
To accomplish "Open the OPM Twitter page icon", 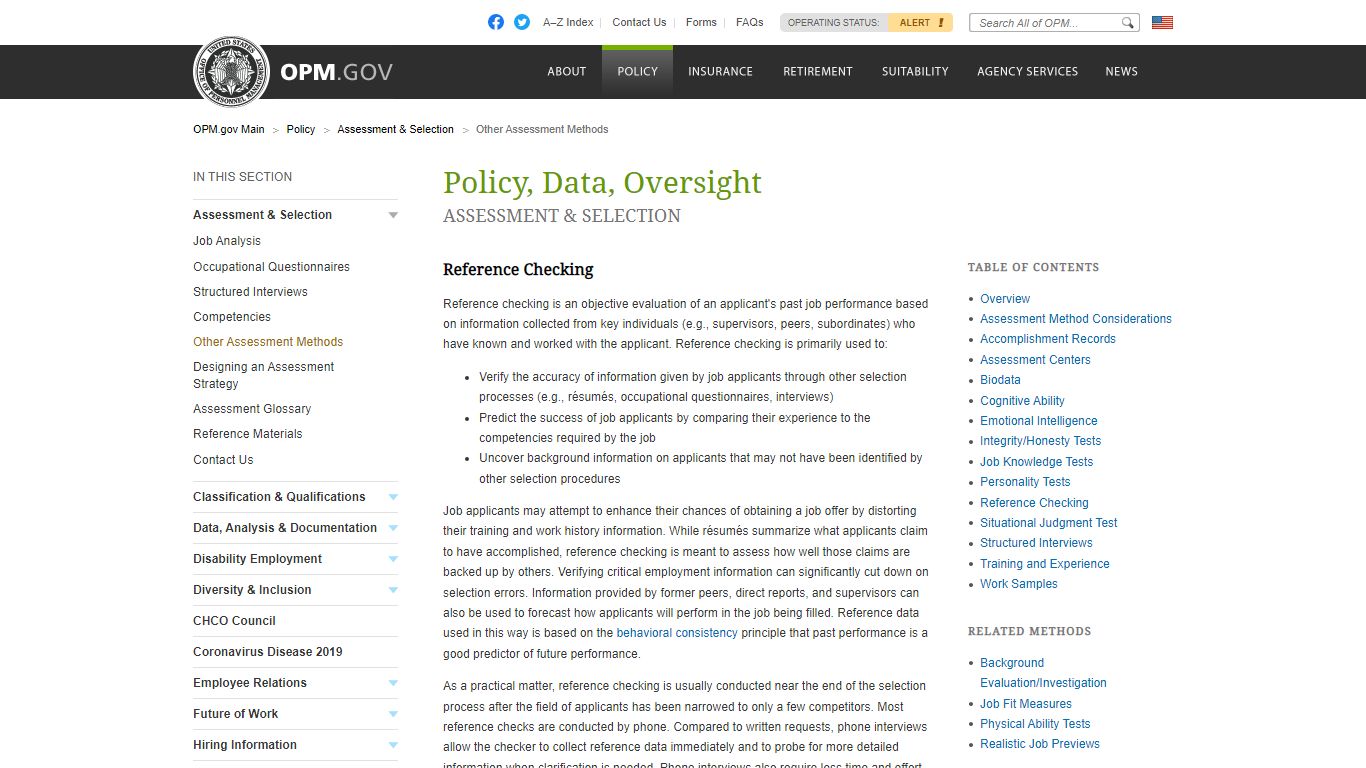I will (x=522, y=22).
